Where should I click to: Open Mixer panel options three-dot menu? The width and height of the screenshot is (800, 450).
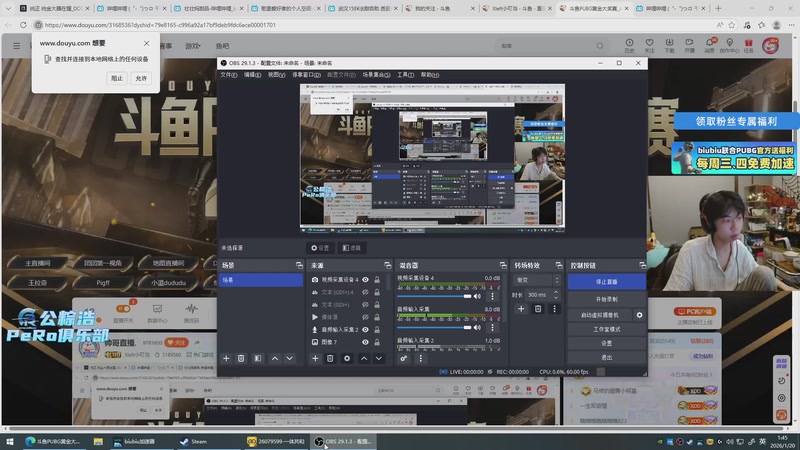click(420, 359)
